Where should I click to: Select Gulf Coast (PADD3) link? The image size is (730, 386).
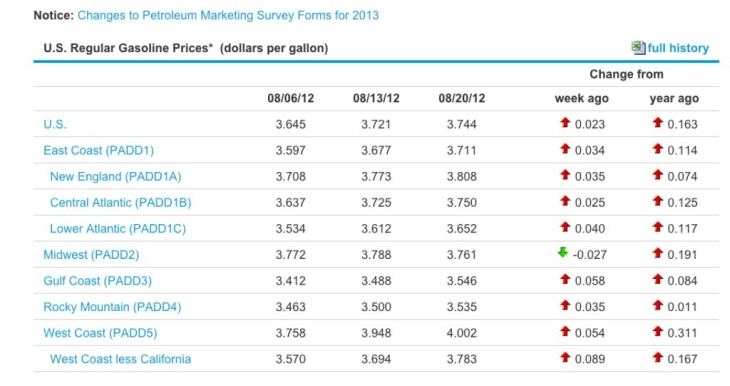point(97,281)
